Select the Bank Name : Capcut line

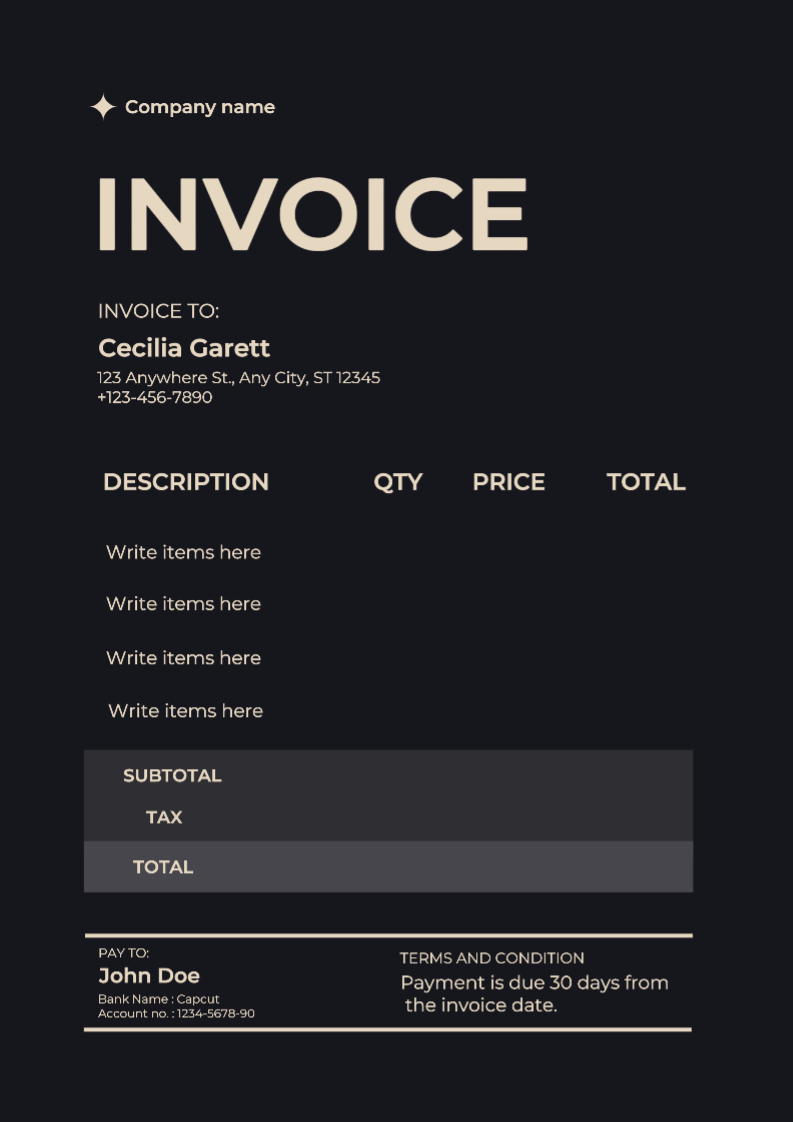pyautogui.click(x=158, y=999)
